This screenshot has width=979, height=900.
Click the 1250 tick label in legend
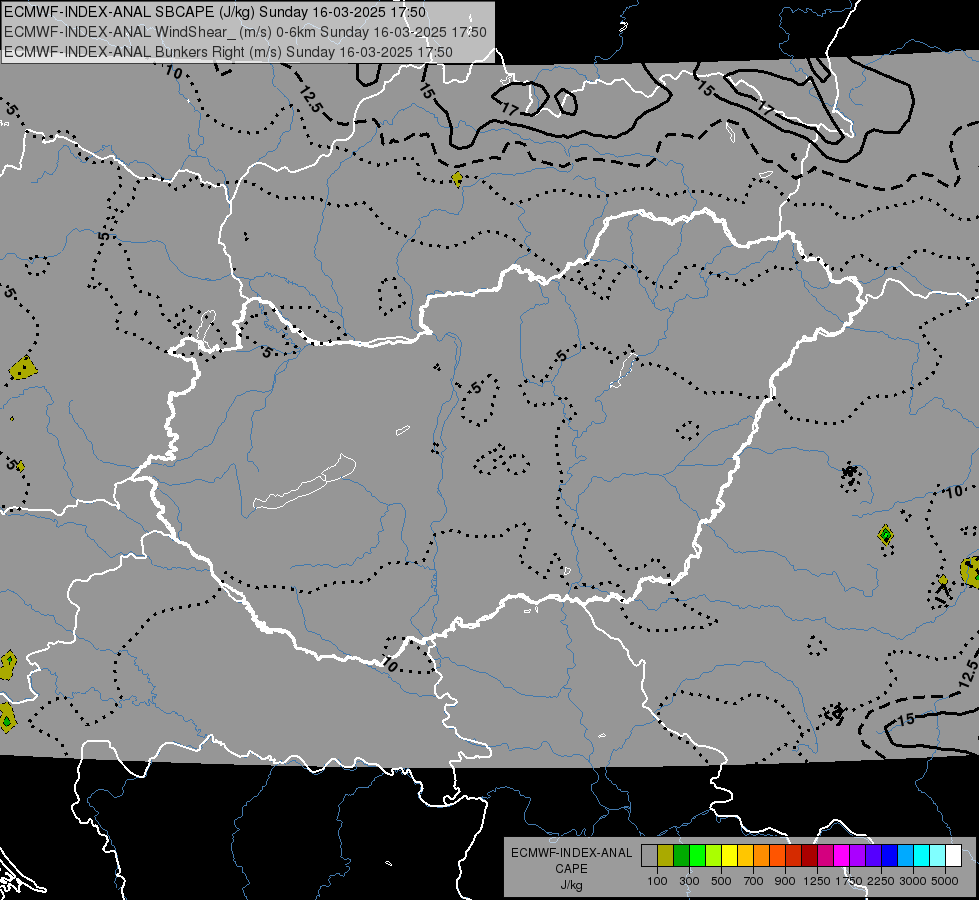[817, 881]
